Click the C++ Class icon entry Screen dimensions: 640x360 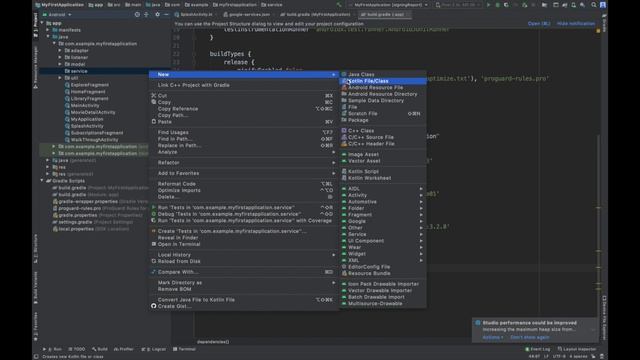point(344,131)
